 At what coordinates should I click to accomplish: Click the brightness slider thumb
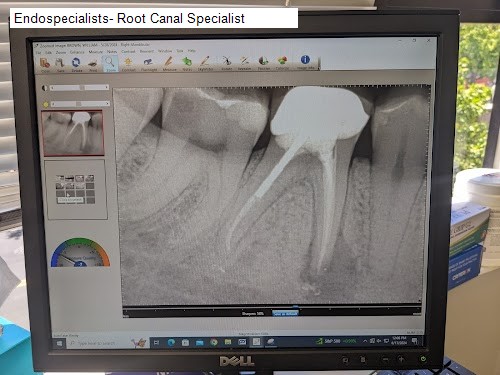point(79,104)
